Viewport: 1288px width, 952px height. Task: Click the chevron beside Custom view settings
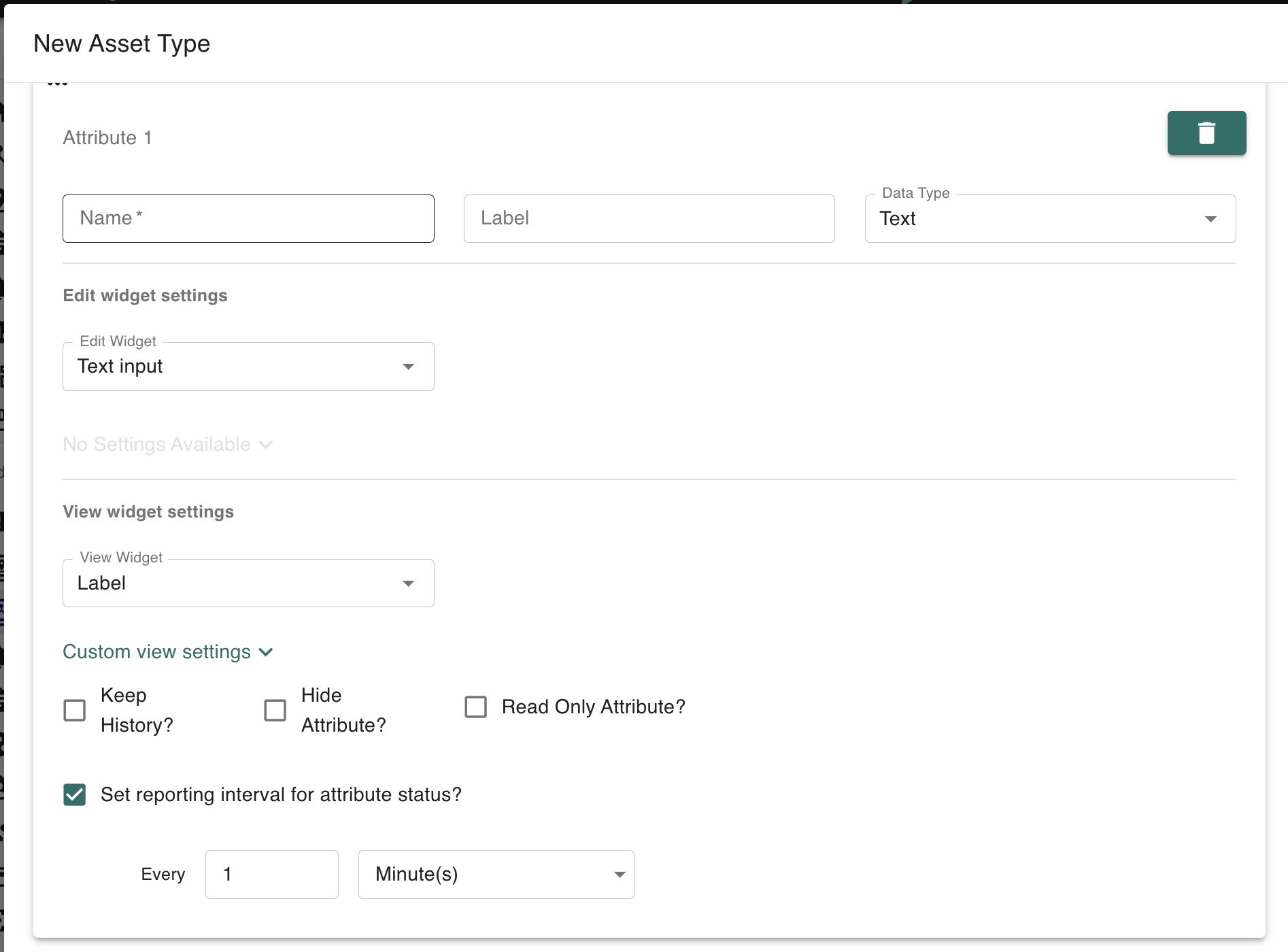point(267,652)
